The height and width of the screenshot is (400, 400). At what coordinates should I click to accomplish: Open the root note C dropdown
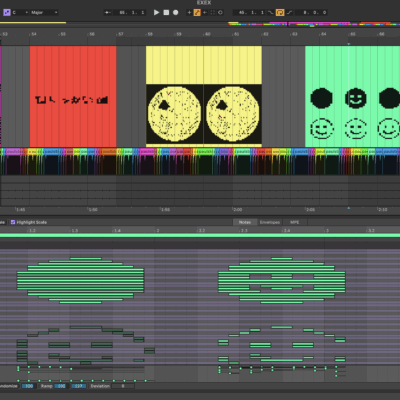[20, 12]
